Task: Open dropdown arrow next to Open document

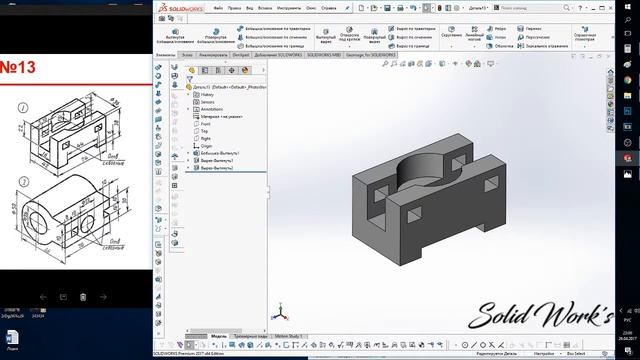Action: pyautogui.click(x=380, y=8)
